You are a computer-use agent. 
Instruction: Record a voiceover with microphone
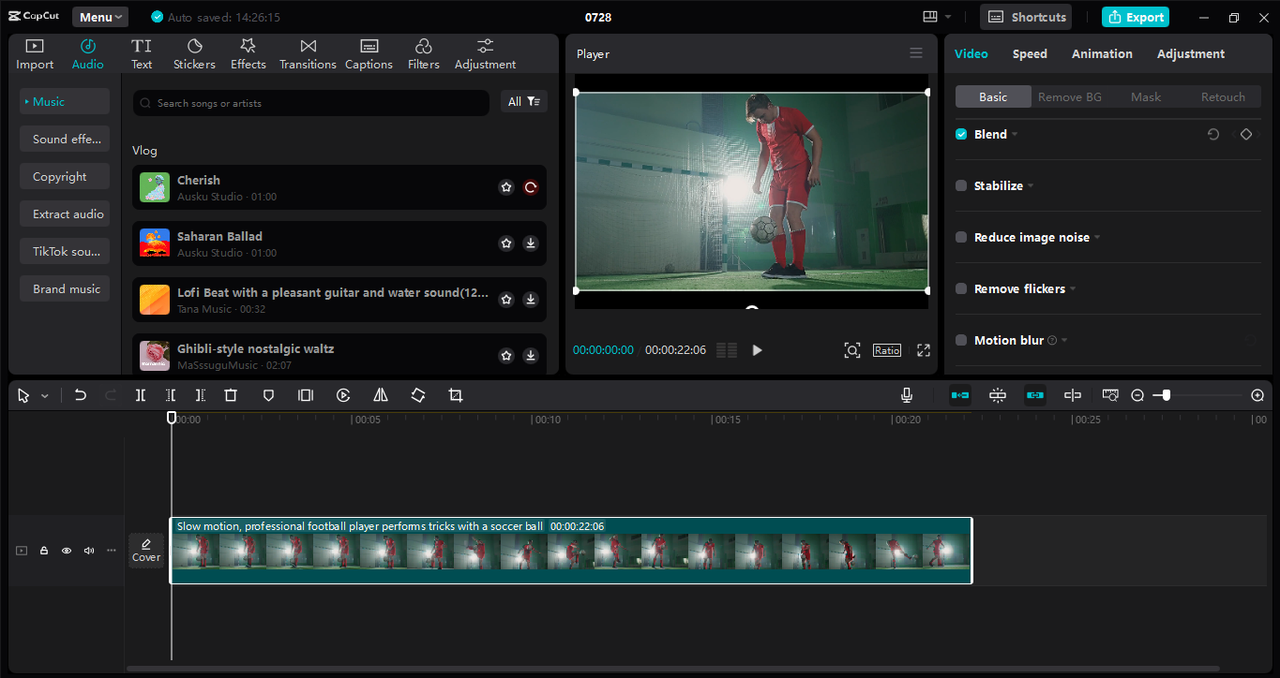[907, 395]
